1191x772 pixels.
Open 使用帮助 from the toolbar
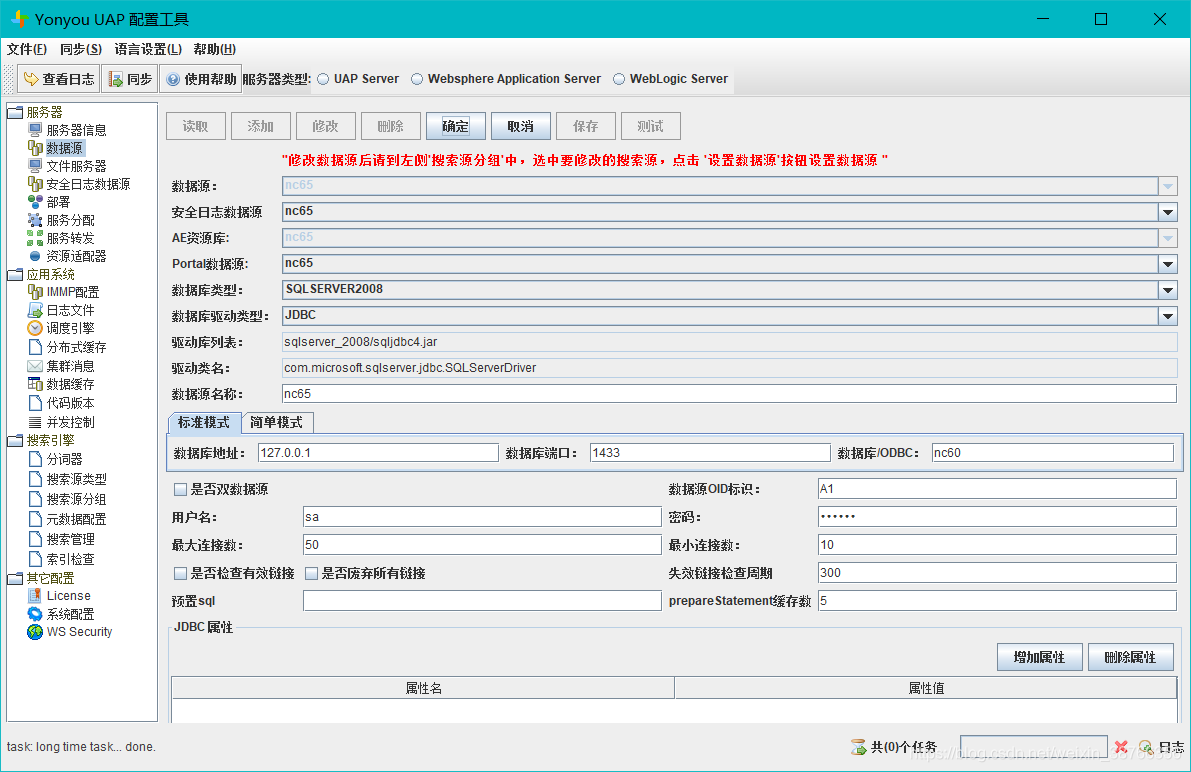173,79
